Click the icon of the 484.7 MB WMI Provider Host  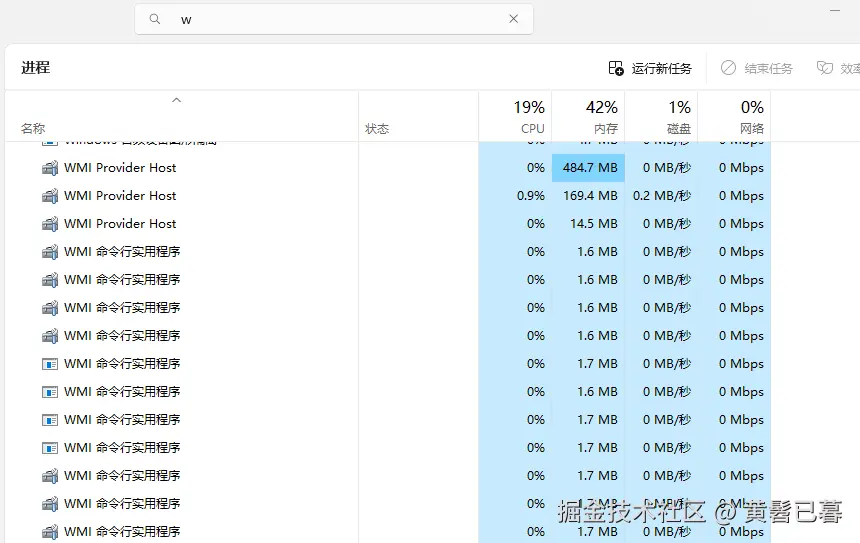click(x=50, y=168)
